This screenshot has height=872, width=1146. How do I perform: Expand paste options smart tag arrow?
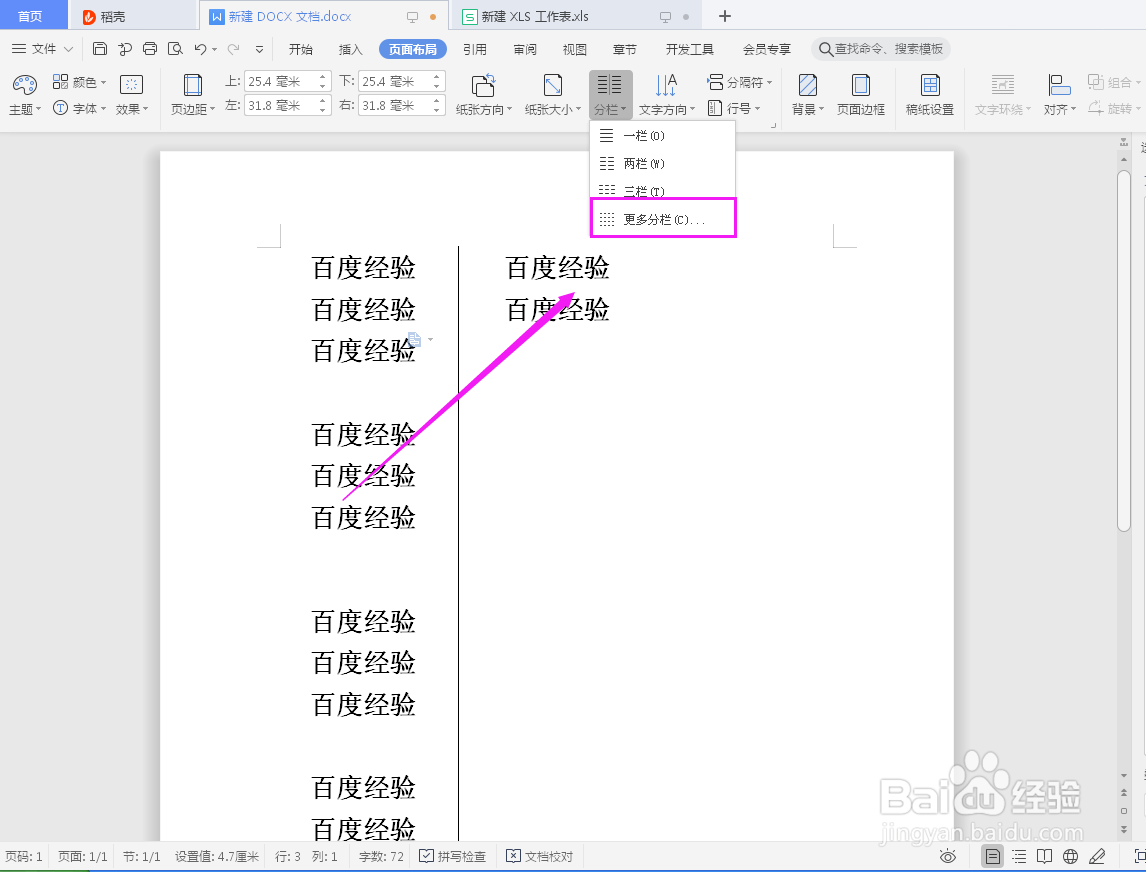(430, 339)
